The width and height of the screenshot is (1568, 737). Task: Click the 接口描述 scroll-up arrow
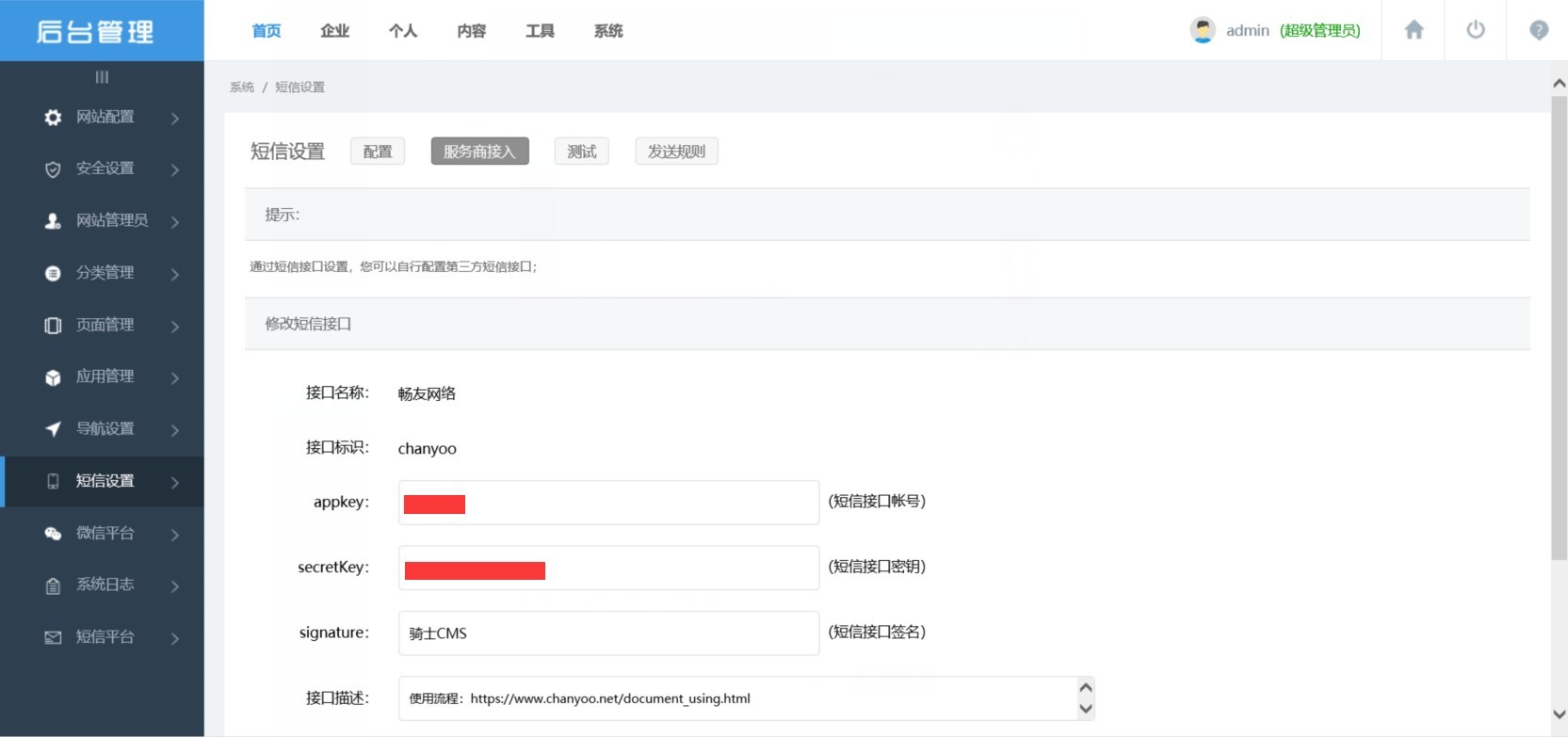click(x=1086, y=687)
